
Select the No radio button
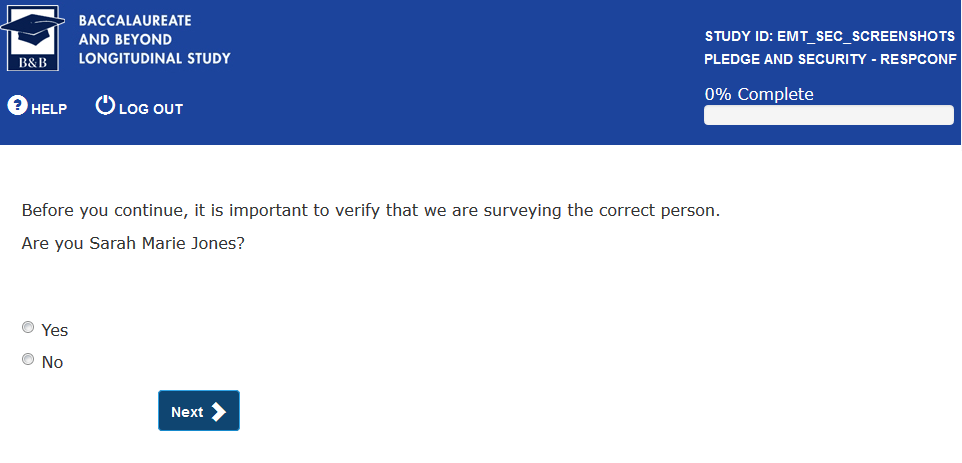click(x=28, y=359)
